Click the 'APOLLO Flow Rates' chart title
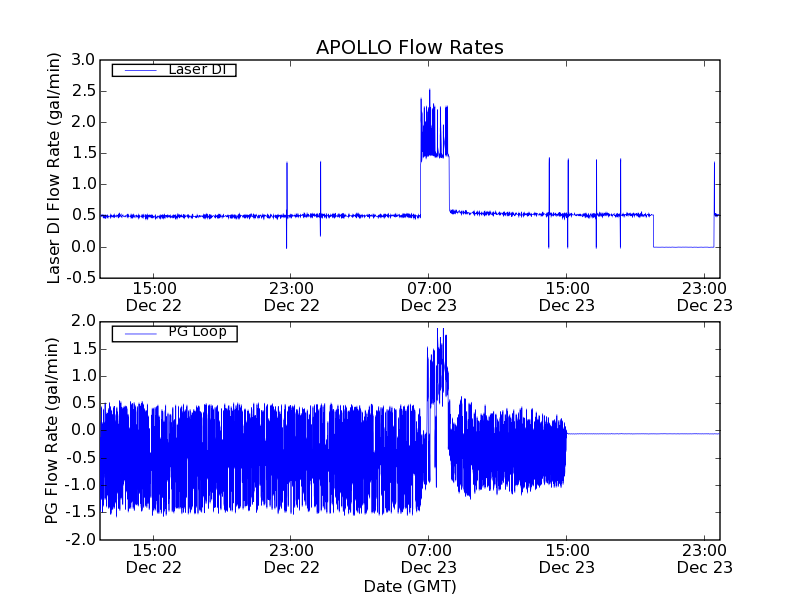 click(x=410, y=47)
